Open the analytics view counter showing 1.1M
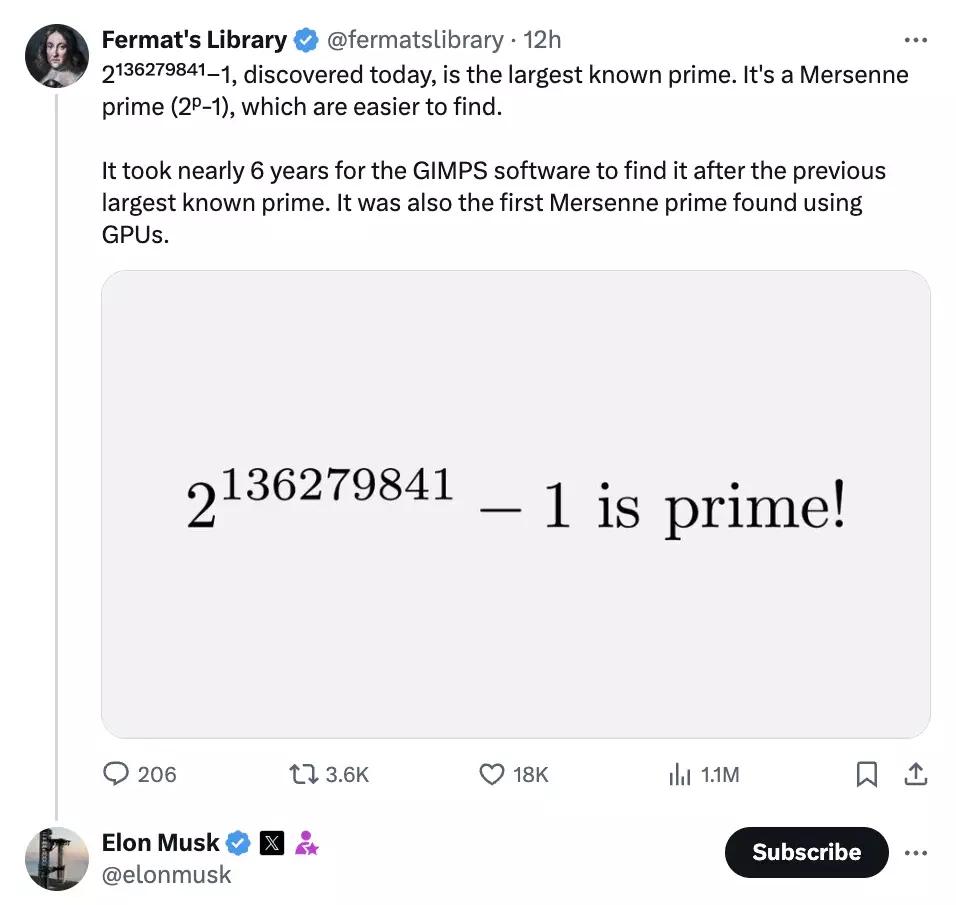Viewport: 956px width, 905px height. tap(680, 774)
